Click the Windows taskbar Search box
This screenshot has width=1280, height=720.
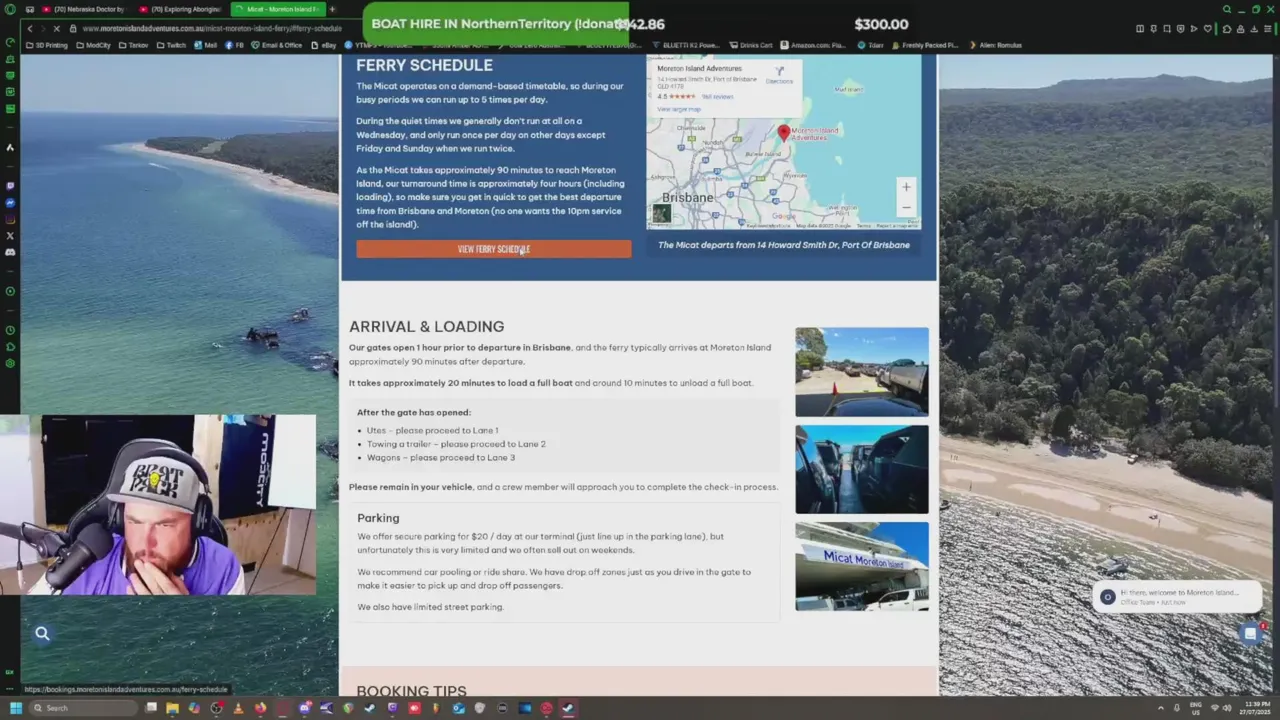point(84,708)
